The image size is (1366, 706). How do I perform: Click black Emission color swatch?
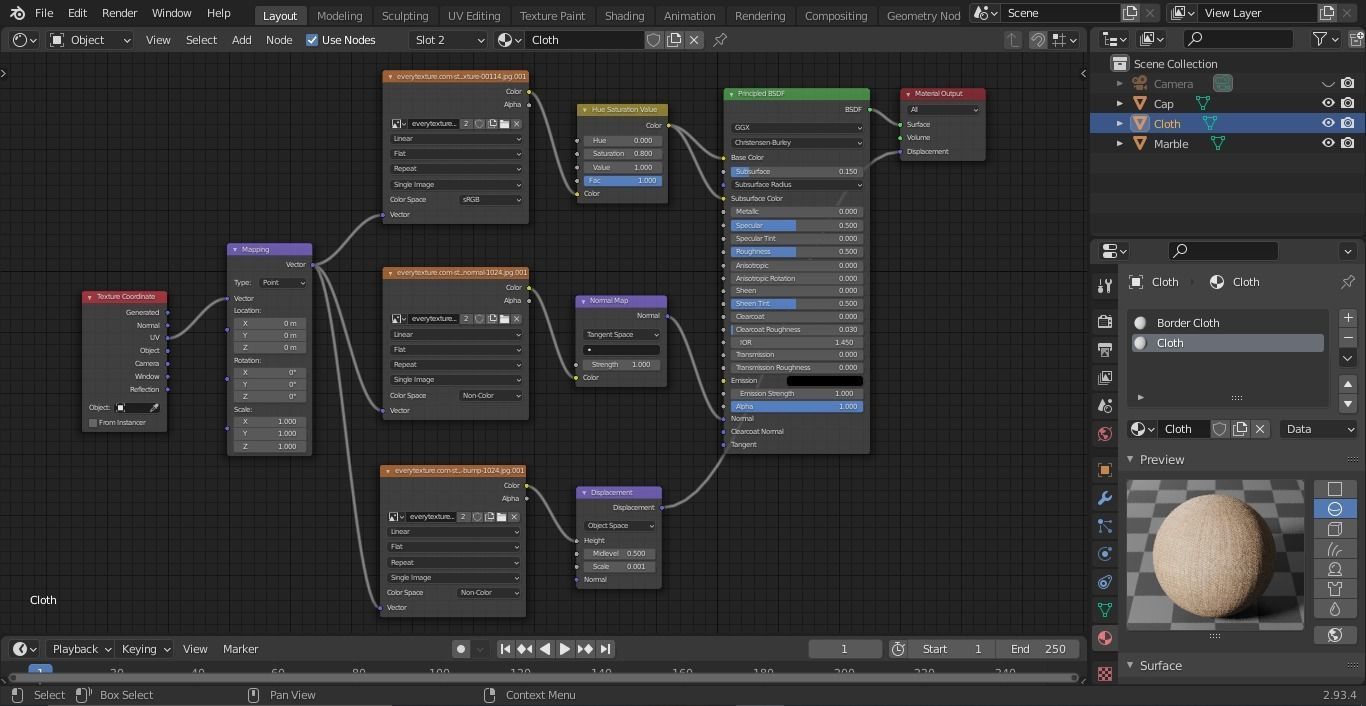click(824, 381)
